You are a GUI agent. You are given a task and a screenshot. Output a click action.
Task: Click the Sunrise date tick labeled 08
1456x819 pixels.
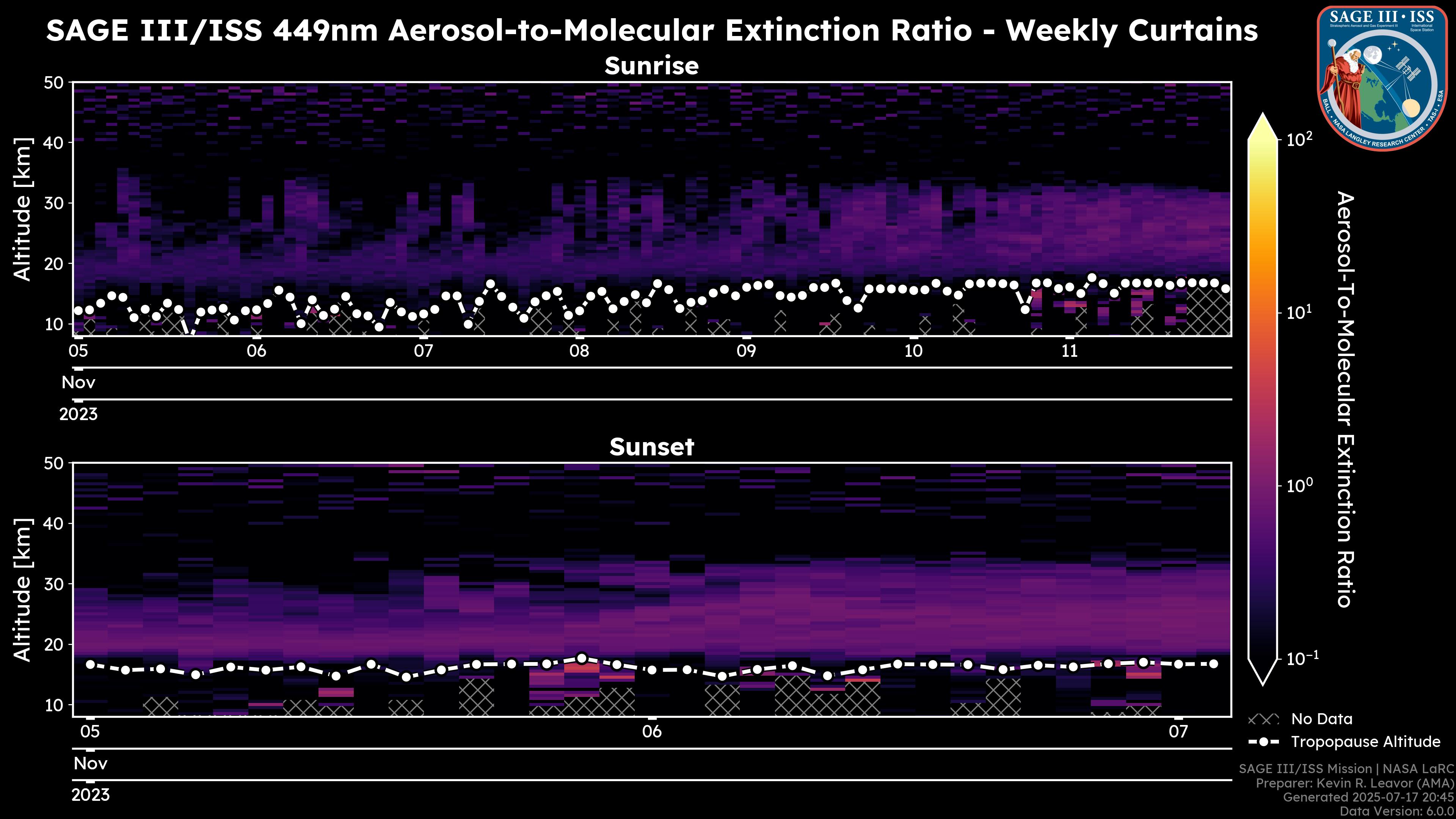coord(579,351)
